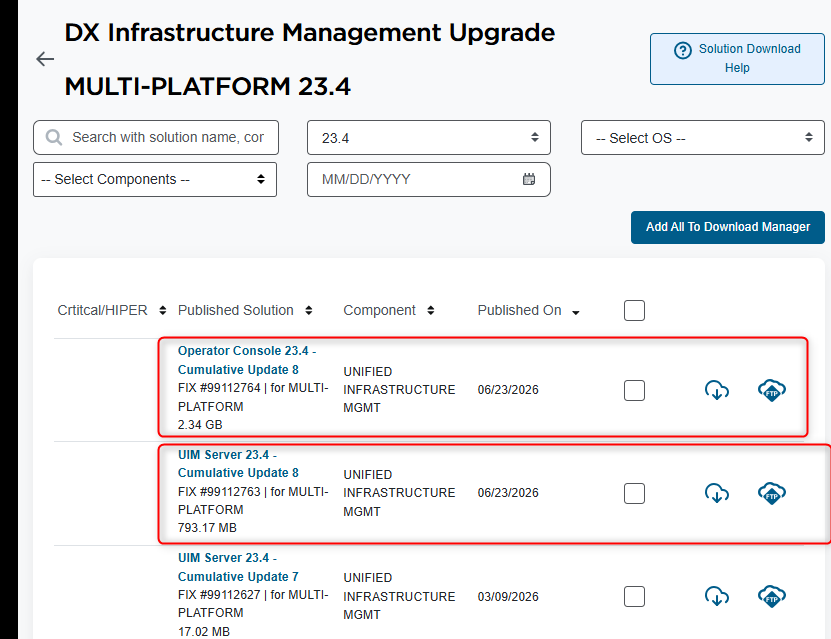Check the Operator Console Cumulative Update 8 checkbox

[634, 390]
